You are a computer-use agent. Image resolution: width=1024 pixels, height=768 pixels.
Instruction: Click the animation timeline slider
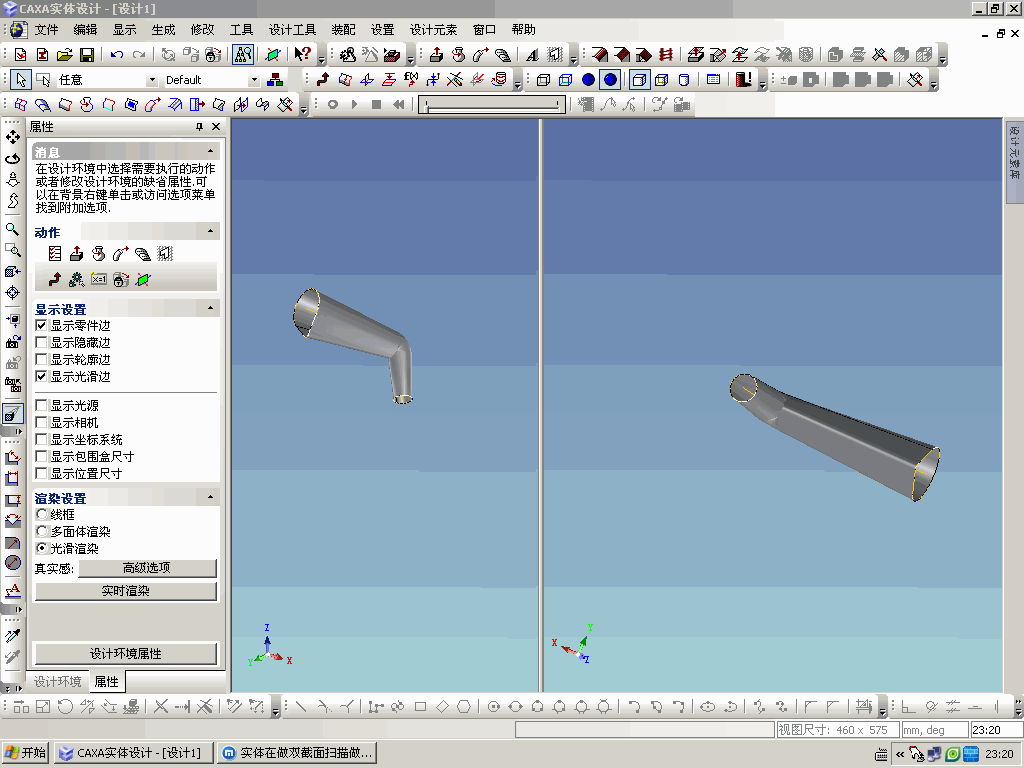point(492,104)
